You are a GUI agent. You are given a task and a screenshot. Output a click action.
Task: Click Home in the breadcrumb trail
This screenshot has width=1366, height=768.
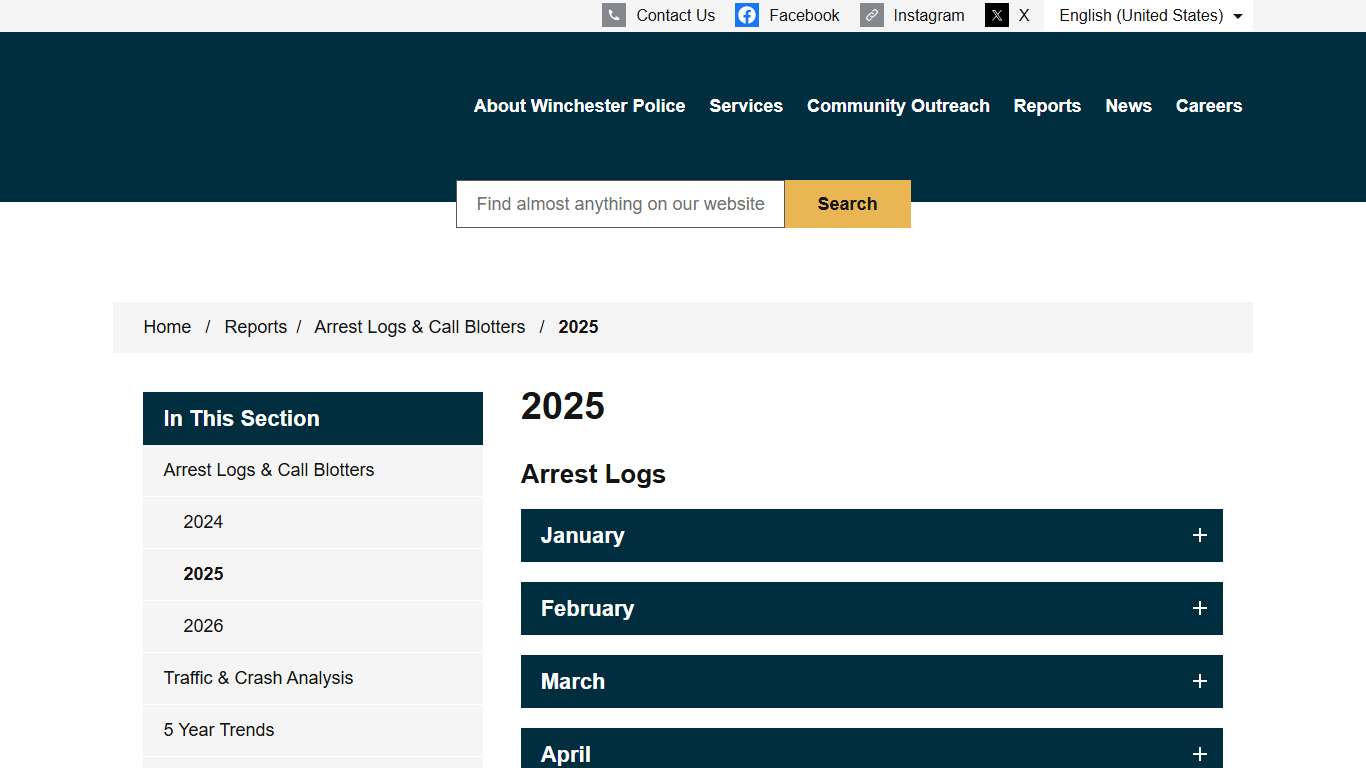coord(167,326)
